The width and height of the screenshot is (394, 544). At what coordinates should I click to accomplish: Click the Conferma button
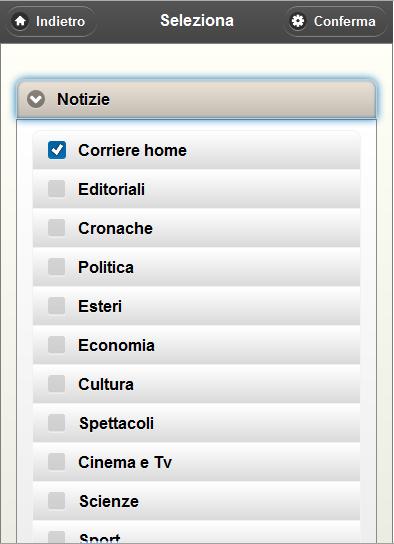[335, 21]
